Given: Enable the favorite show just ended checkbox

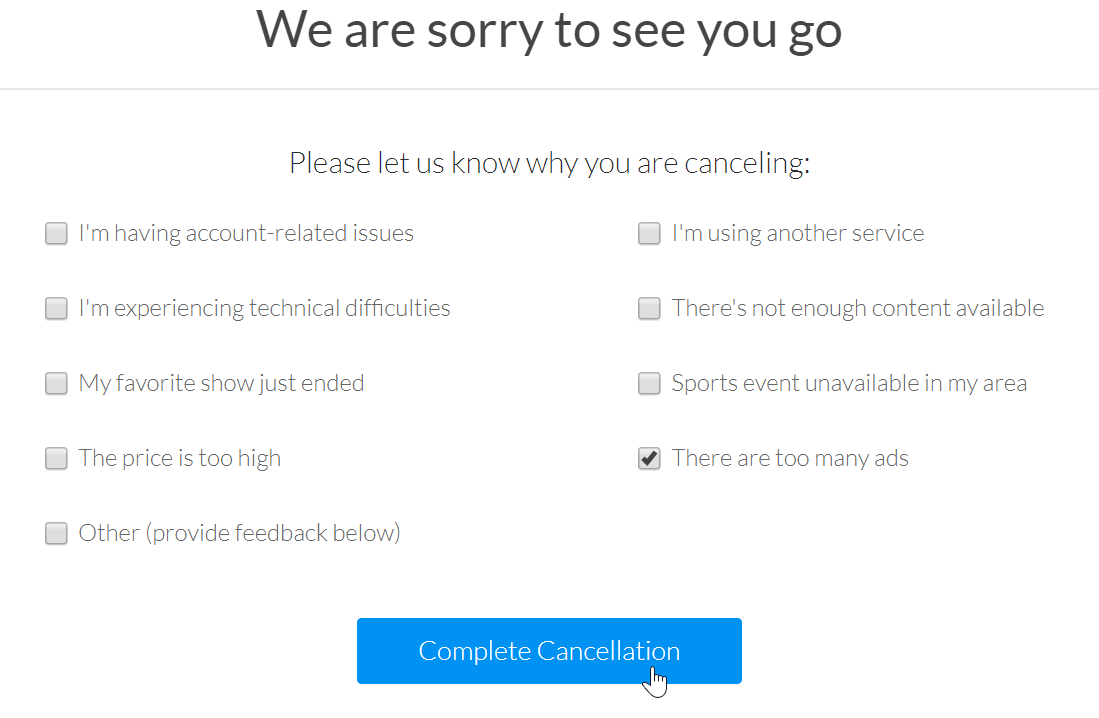Looking at the screenshot, I should tap(56, 383).
